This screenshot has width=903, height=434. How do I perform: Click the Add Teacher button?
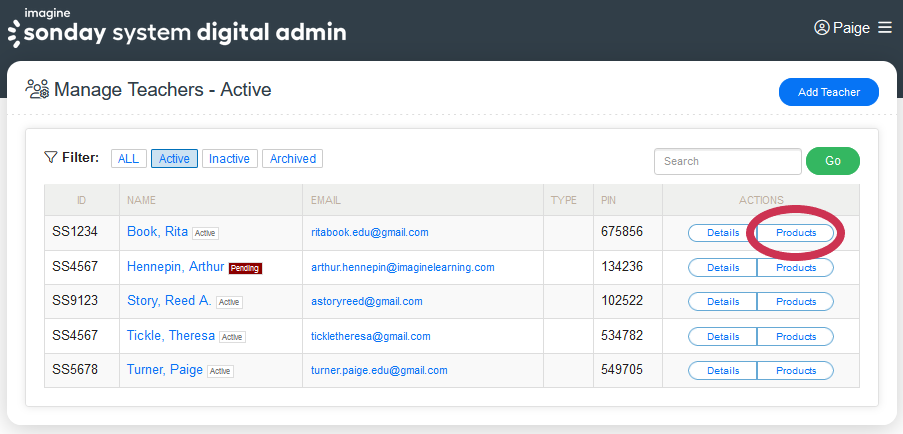pos(828,92)
